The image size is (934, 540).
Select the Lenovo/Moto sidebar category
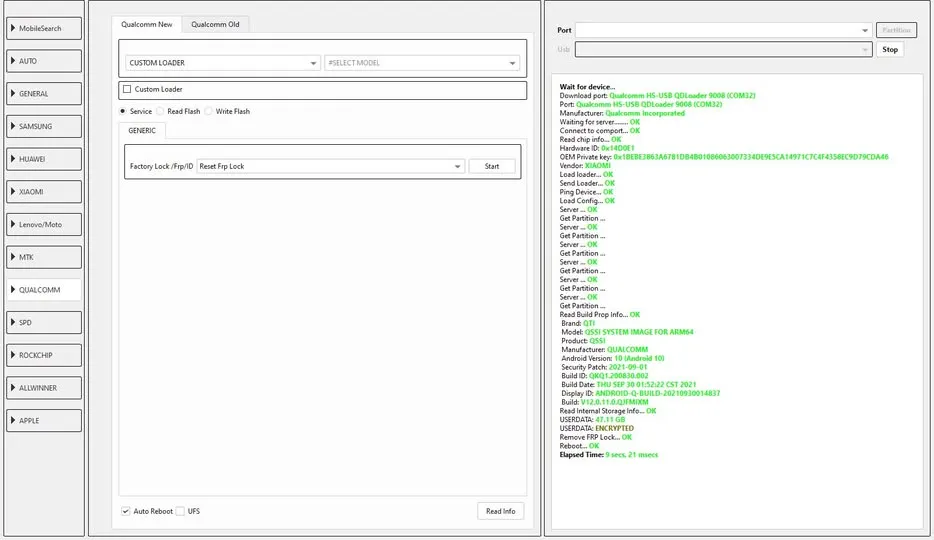pos(44,225)
